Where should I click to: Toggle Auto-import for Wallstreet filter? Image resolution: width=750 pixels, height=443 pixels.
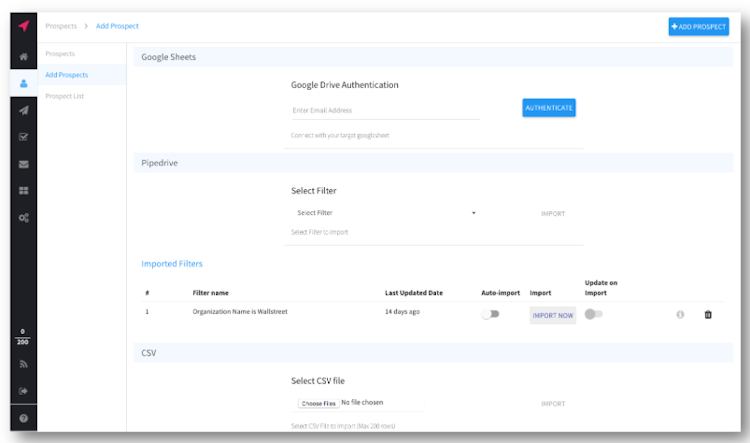coord(490,314)
